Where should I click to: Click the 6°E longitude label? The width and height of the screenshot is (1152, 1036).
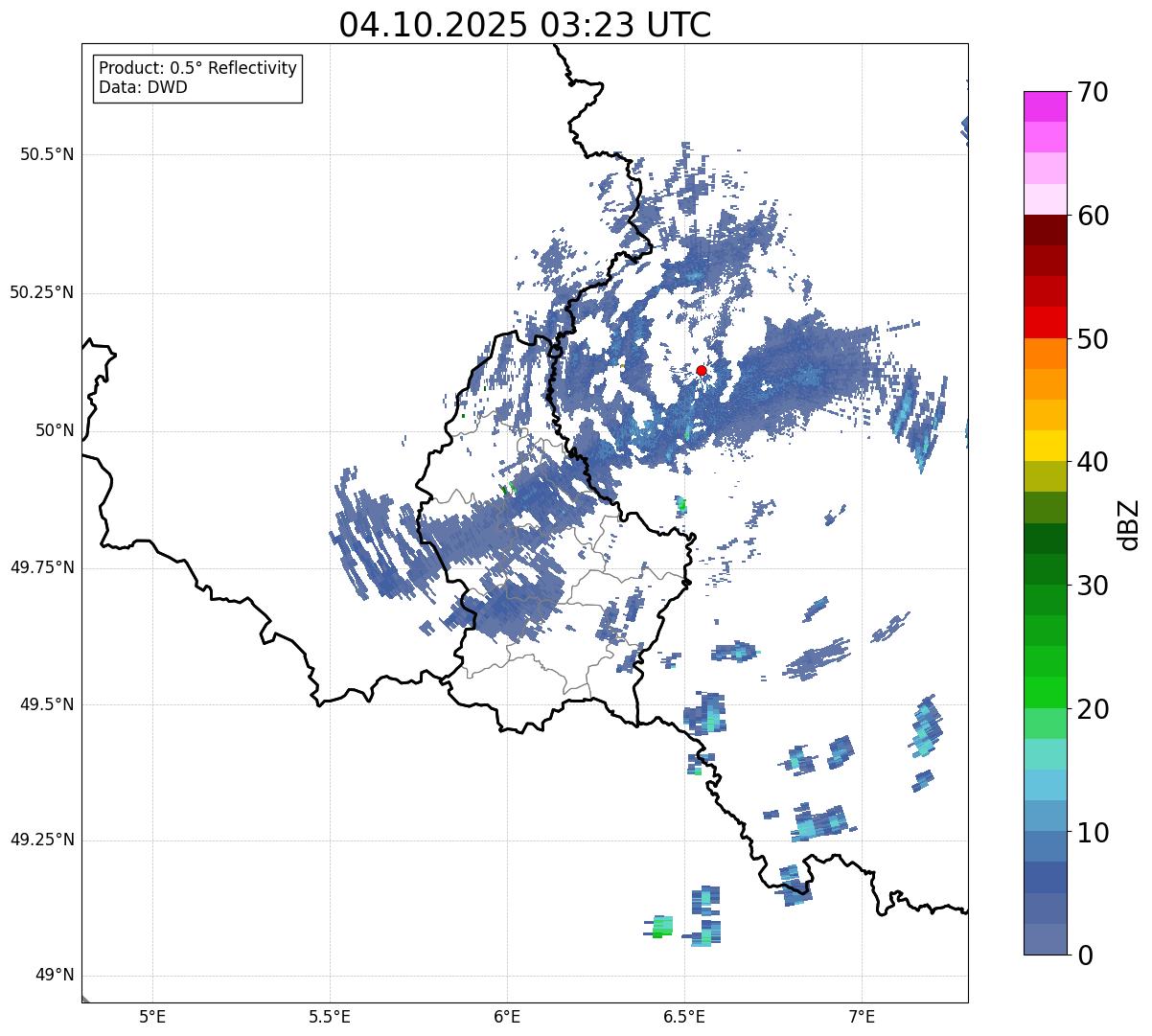click(x=507, y=1017)
